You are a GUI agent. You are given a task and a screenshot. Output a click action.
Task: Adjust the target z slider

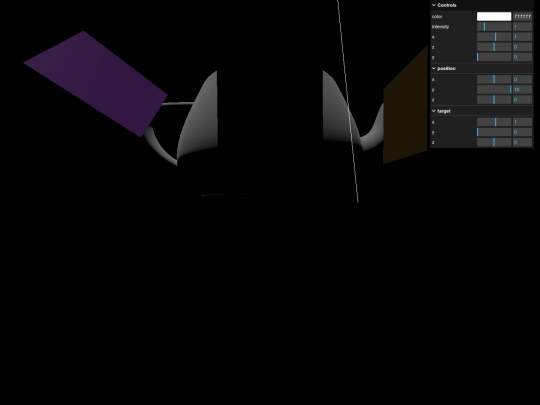click(x=494, y=142)
